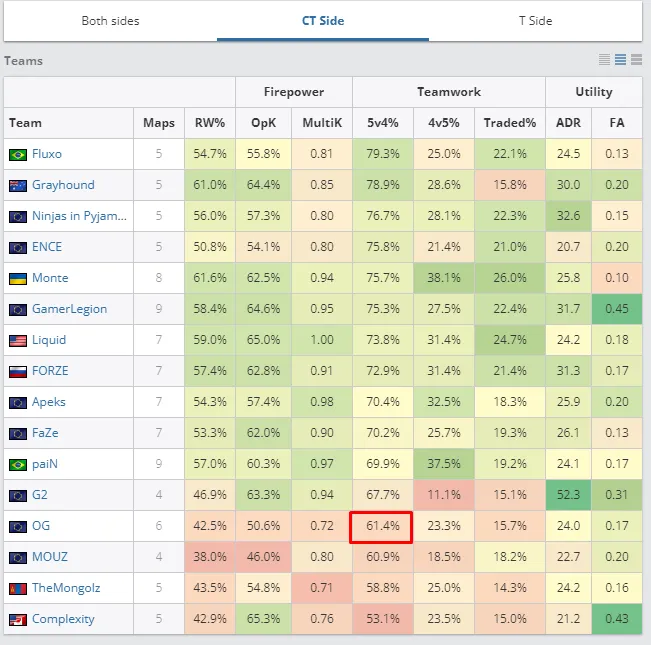Open the Monte team link

(50, 278)
